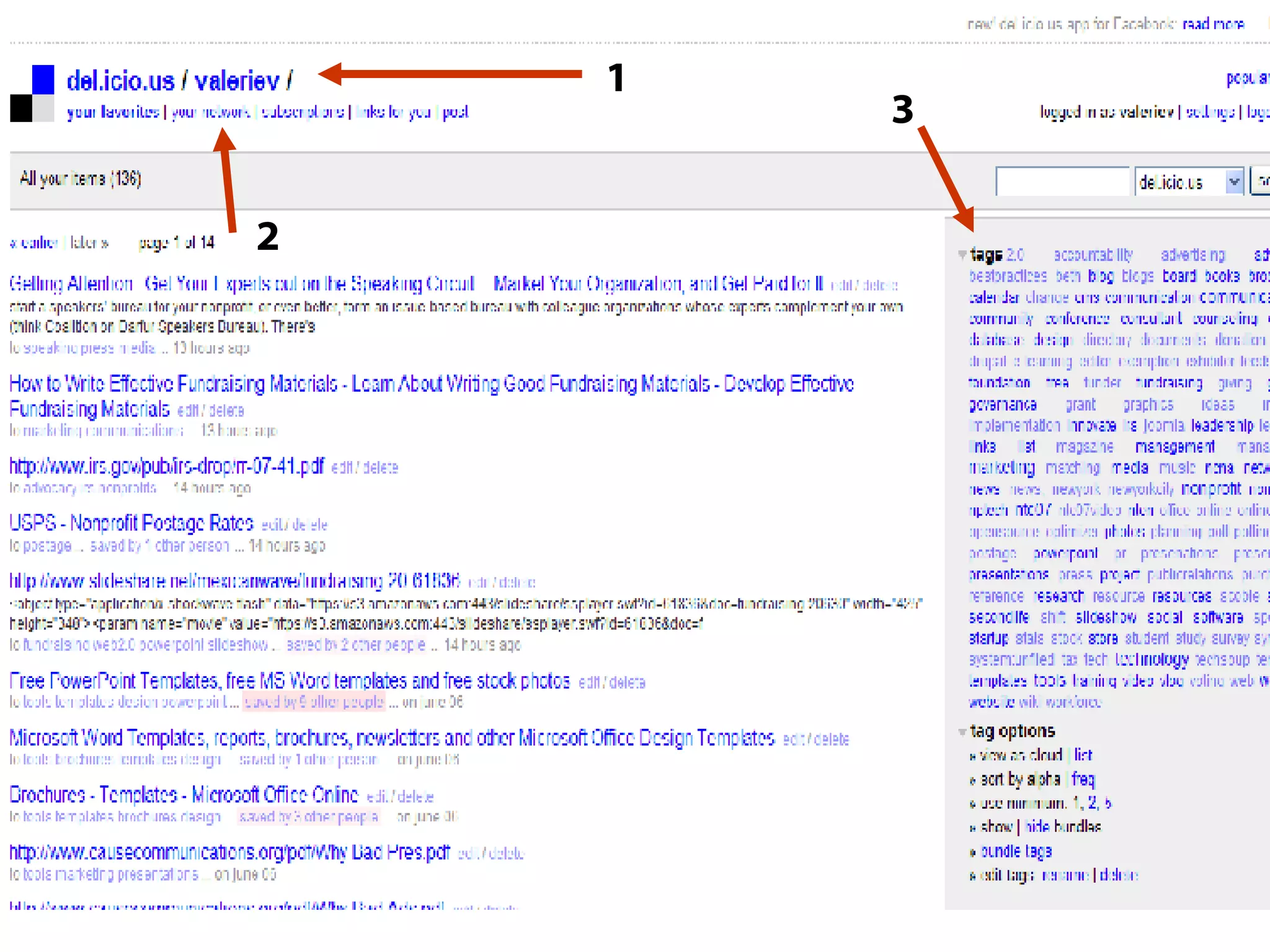This screenshot has width=1270, height=952.
Task: Open 'How to Write Effective Fundraising Materials' bookmark
Action: coord(432,397)
